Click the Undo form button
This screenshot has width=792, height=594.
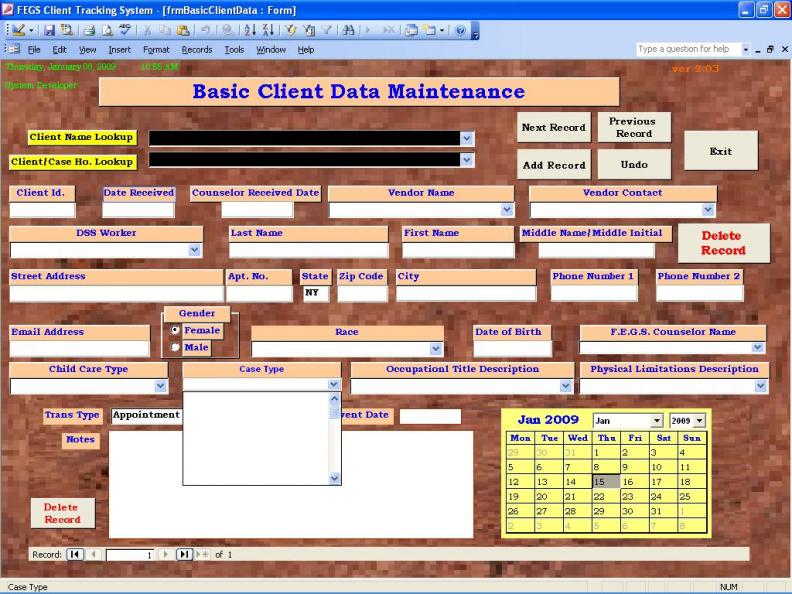(x=634, y=165)
